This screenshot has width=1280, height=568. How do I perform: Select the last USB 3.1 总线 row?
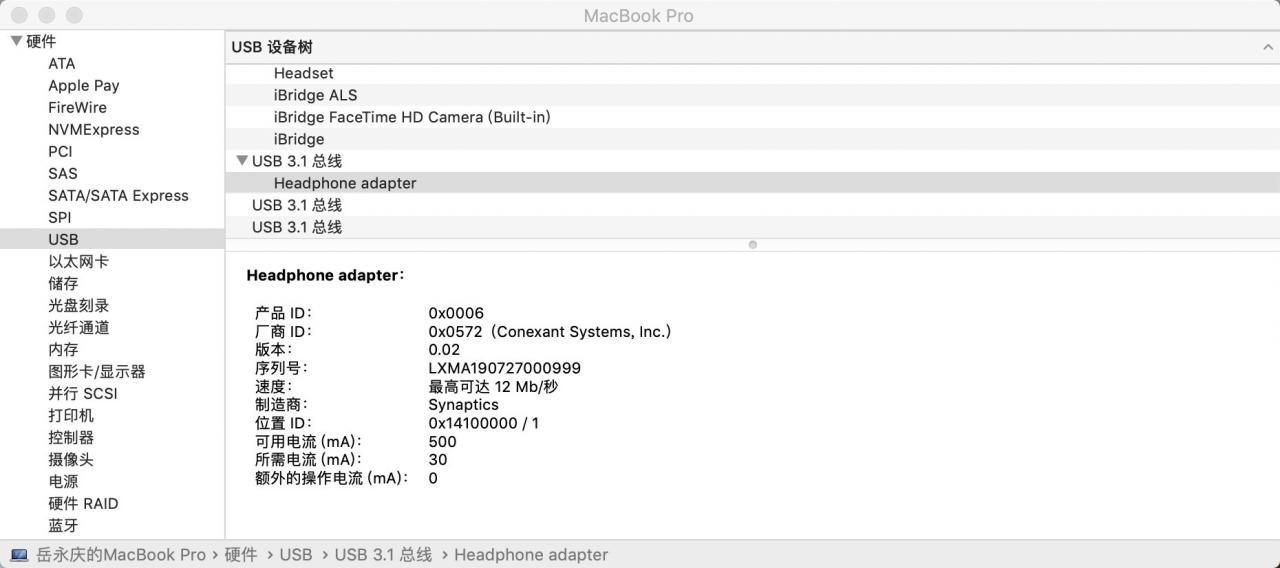[752, 227]
